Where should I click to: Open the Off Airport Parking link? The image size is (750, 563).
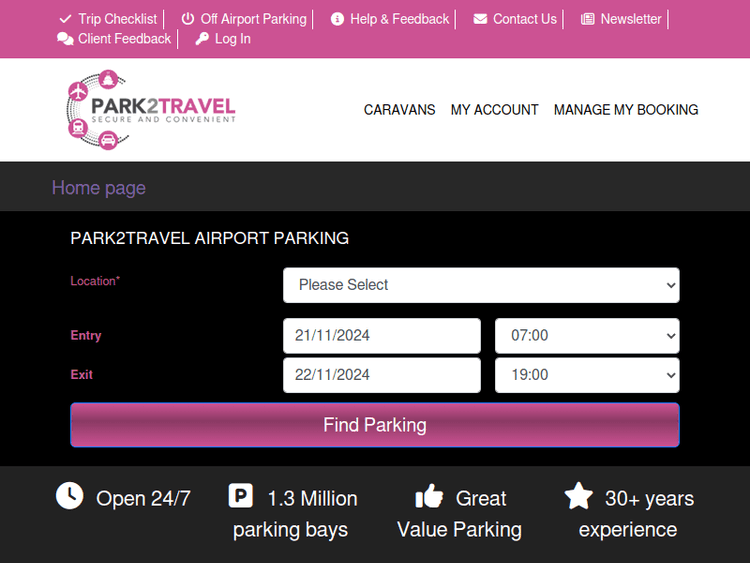coord(254,19)
